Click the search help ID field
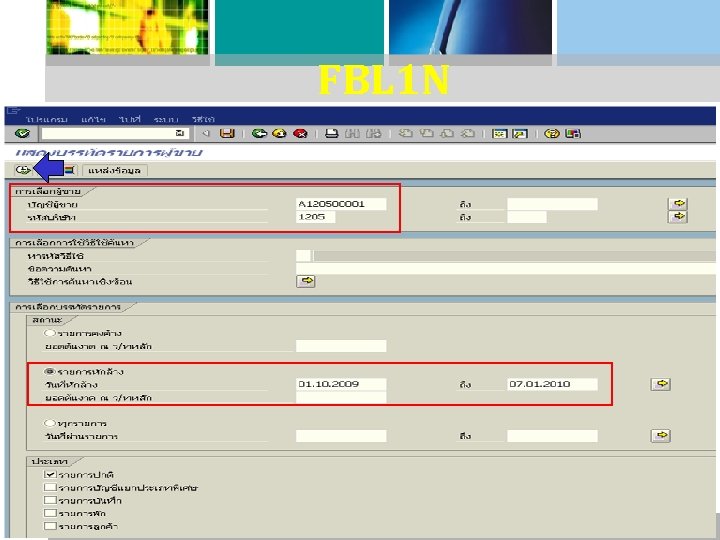The image size is (720, 540). 304,256
